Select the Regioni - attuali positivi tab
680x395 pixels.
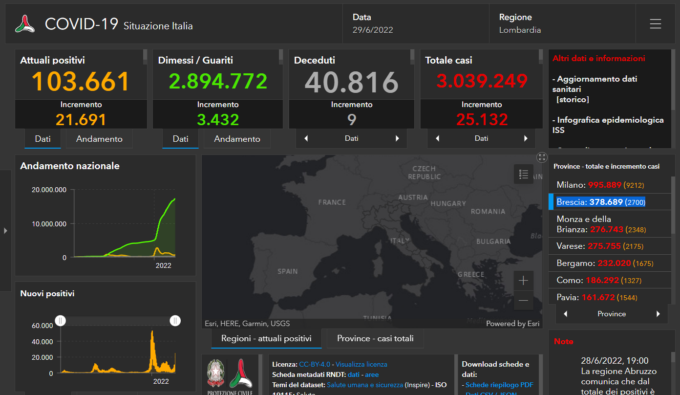(266, 339)
